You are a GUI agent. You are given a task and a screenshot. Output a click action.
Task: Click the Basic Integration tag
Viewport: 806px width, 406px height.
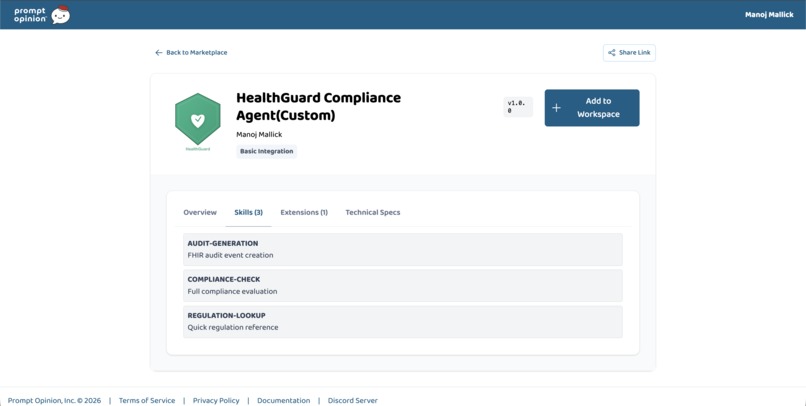point(266,151)
